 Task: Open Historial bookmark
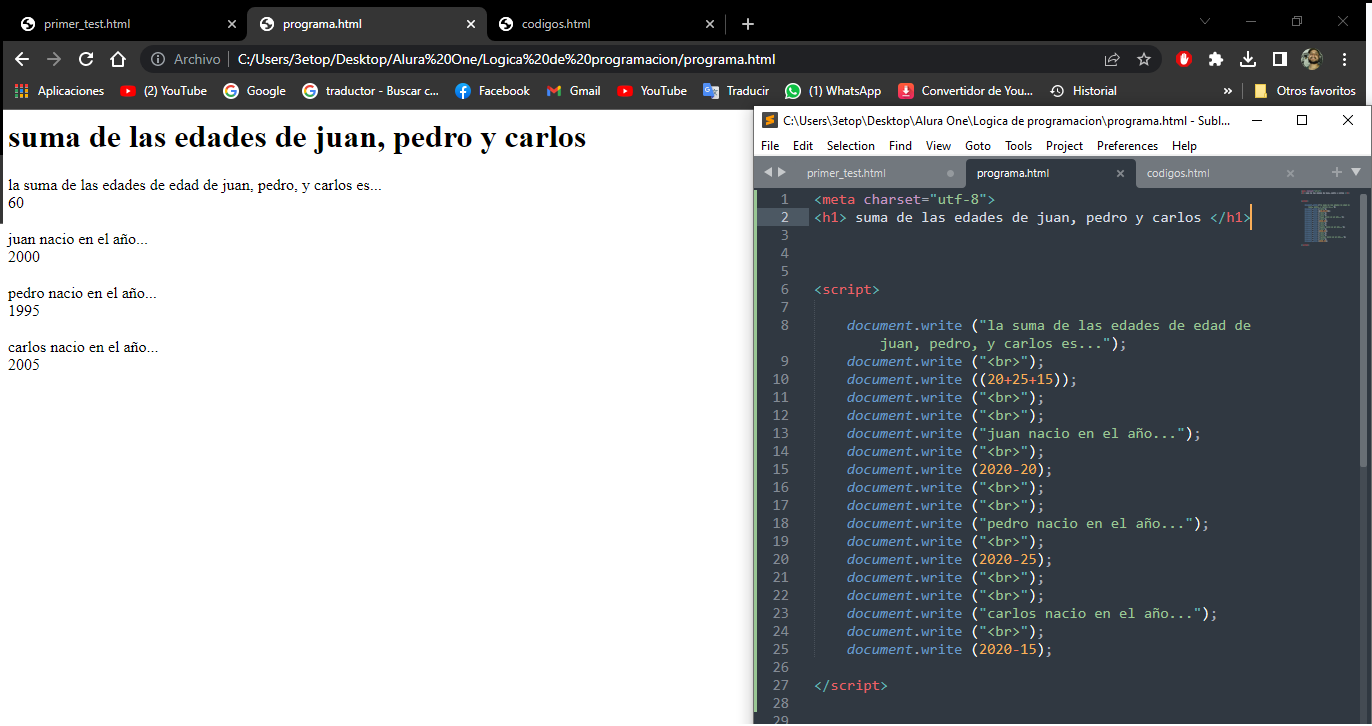[1082, 91]
